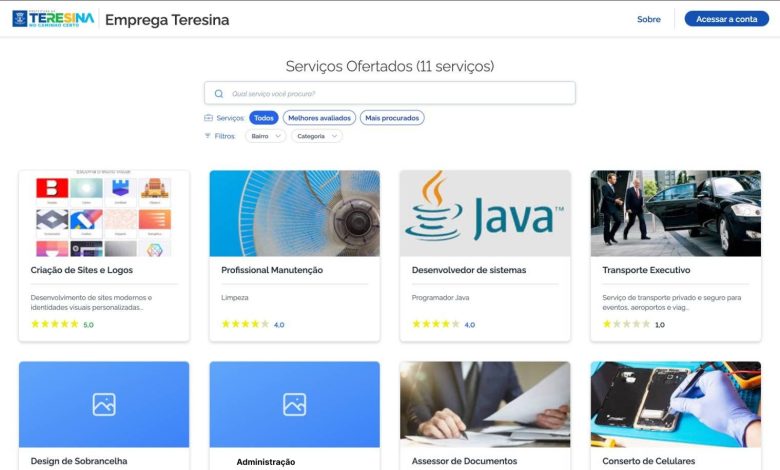Click the star rating on Criação de Sites
This screenshot has width=780, height=470.
click(x=55, y=324)
